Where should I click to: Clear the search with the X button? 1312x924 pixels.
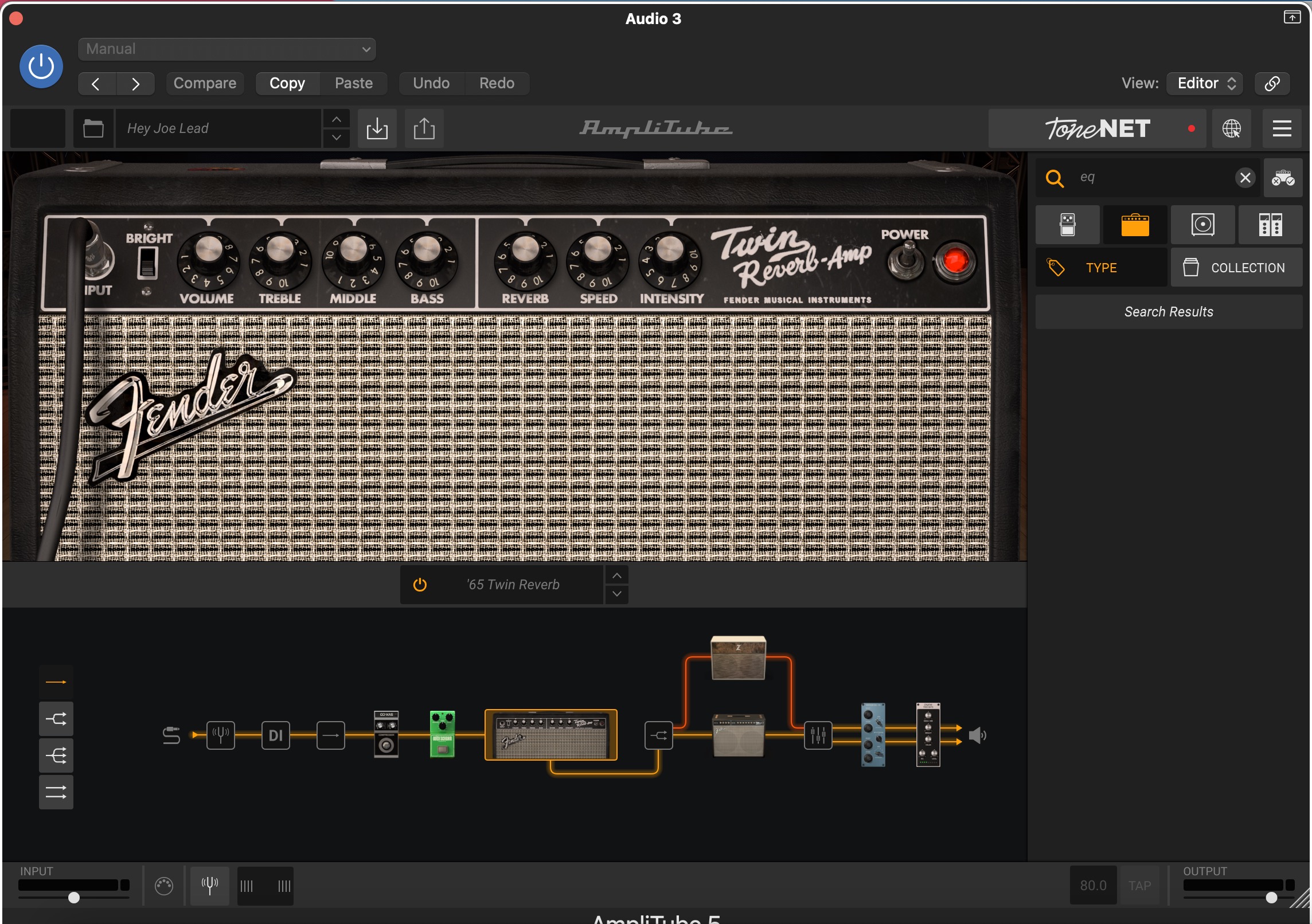pos(1245,178)
